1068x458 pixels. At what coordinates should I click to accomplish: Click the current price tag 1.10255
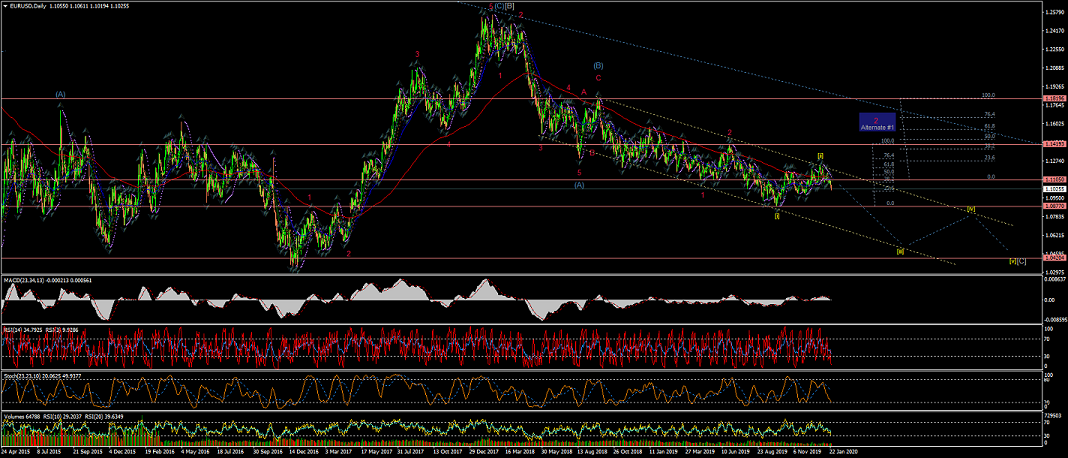(1054, 189)
